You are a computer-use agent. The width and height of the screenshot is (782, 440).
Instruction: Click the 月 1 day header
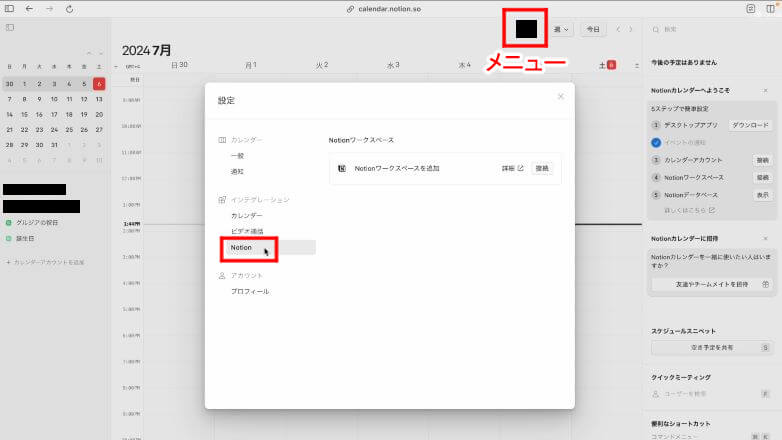click(x=250, y=65)
